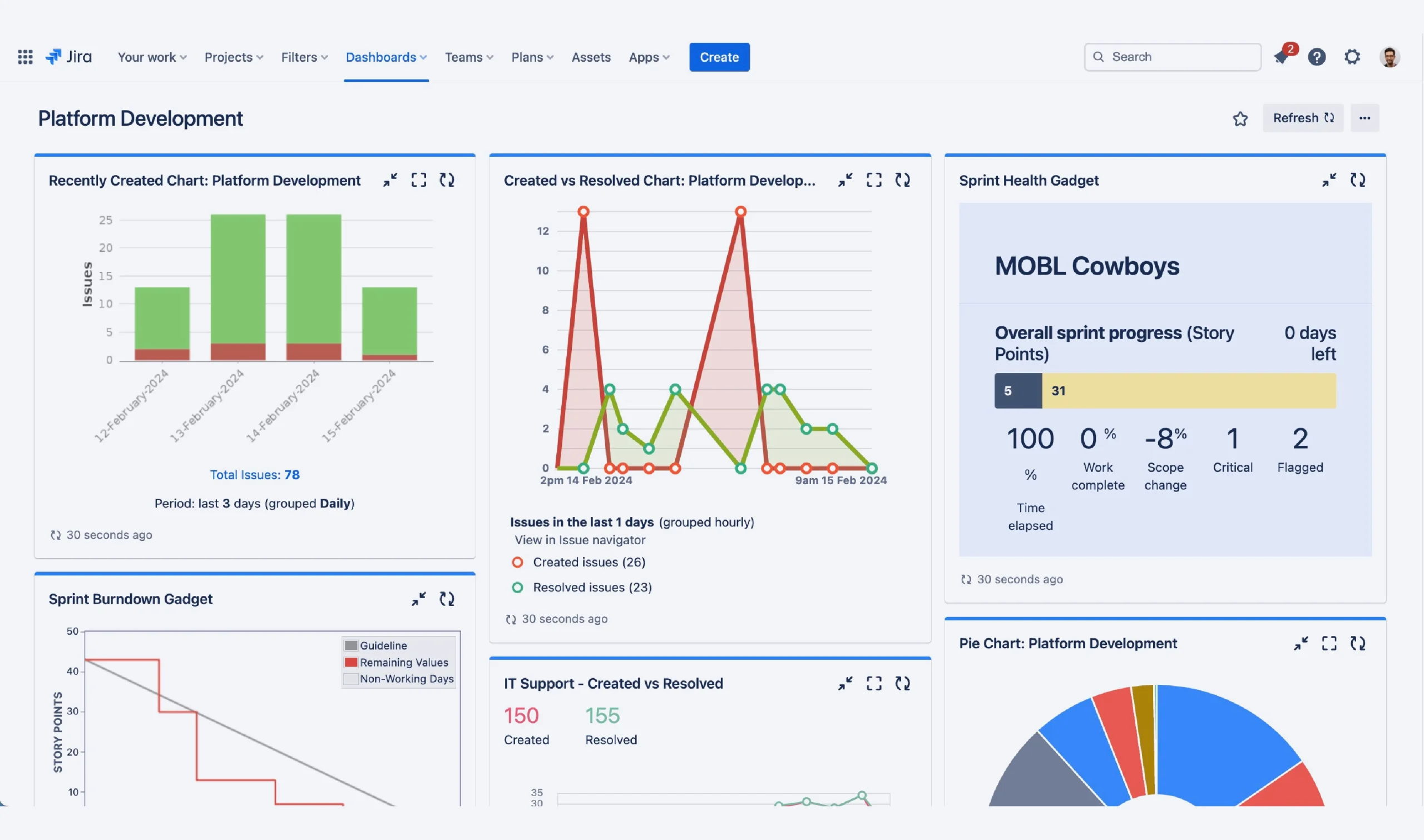Screen dimensions: 1424x840
Task: Open the user profile avatar
Action: 1390,57
